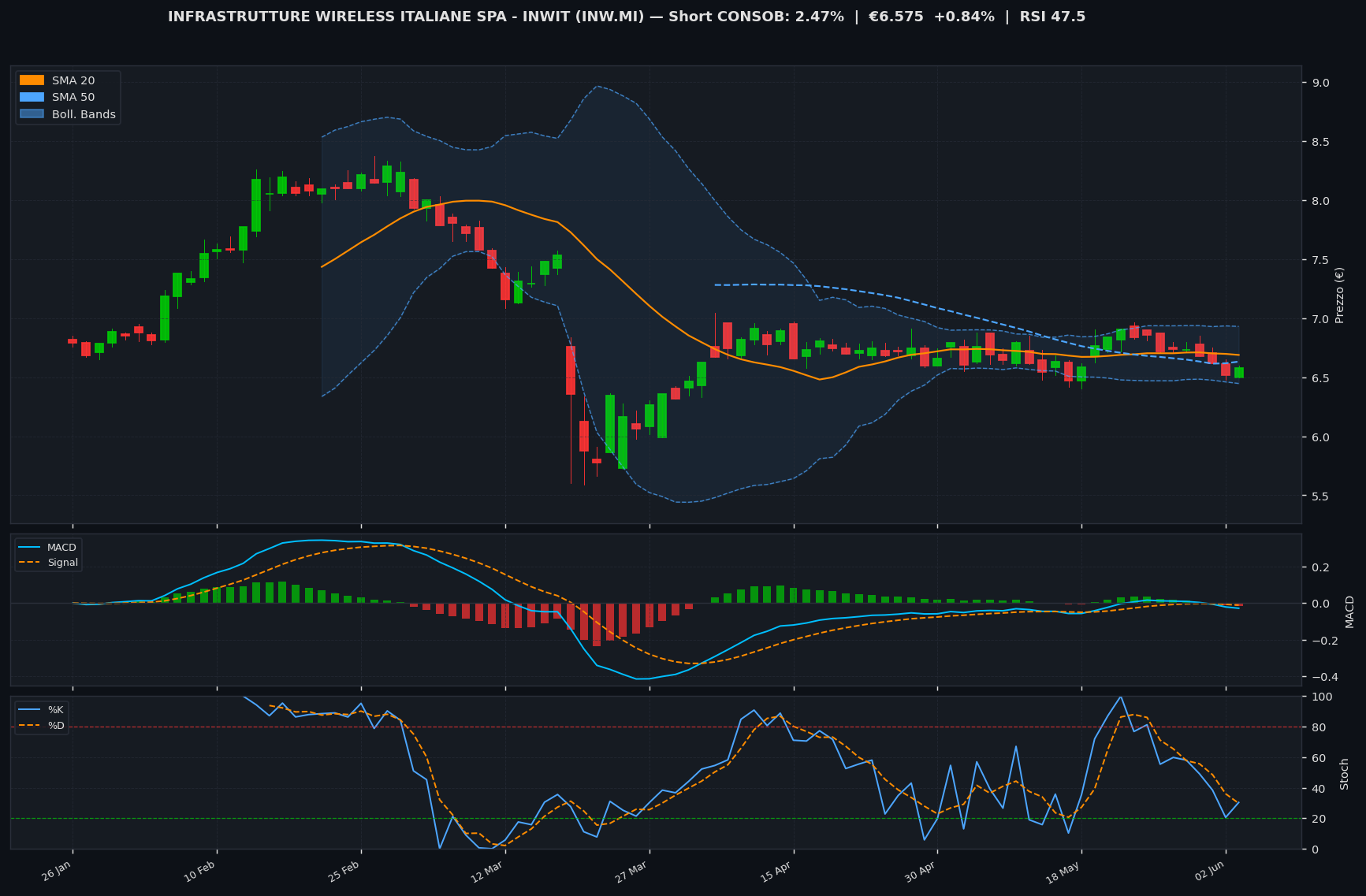Screen dimensions: 1366x896
Task: Click the '6.5' price axis tick
Action: coord(1320,378)
